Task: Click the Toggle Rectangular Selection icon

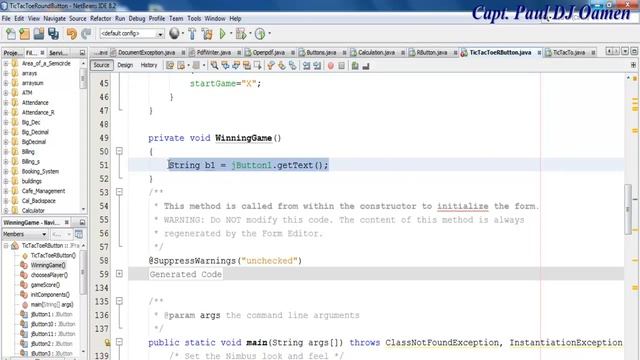Action: point(258,66)
